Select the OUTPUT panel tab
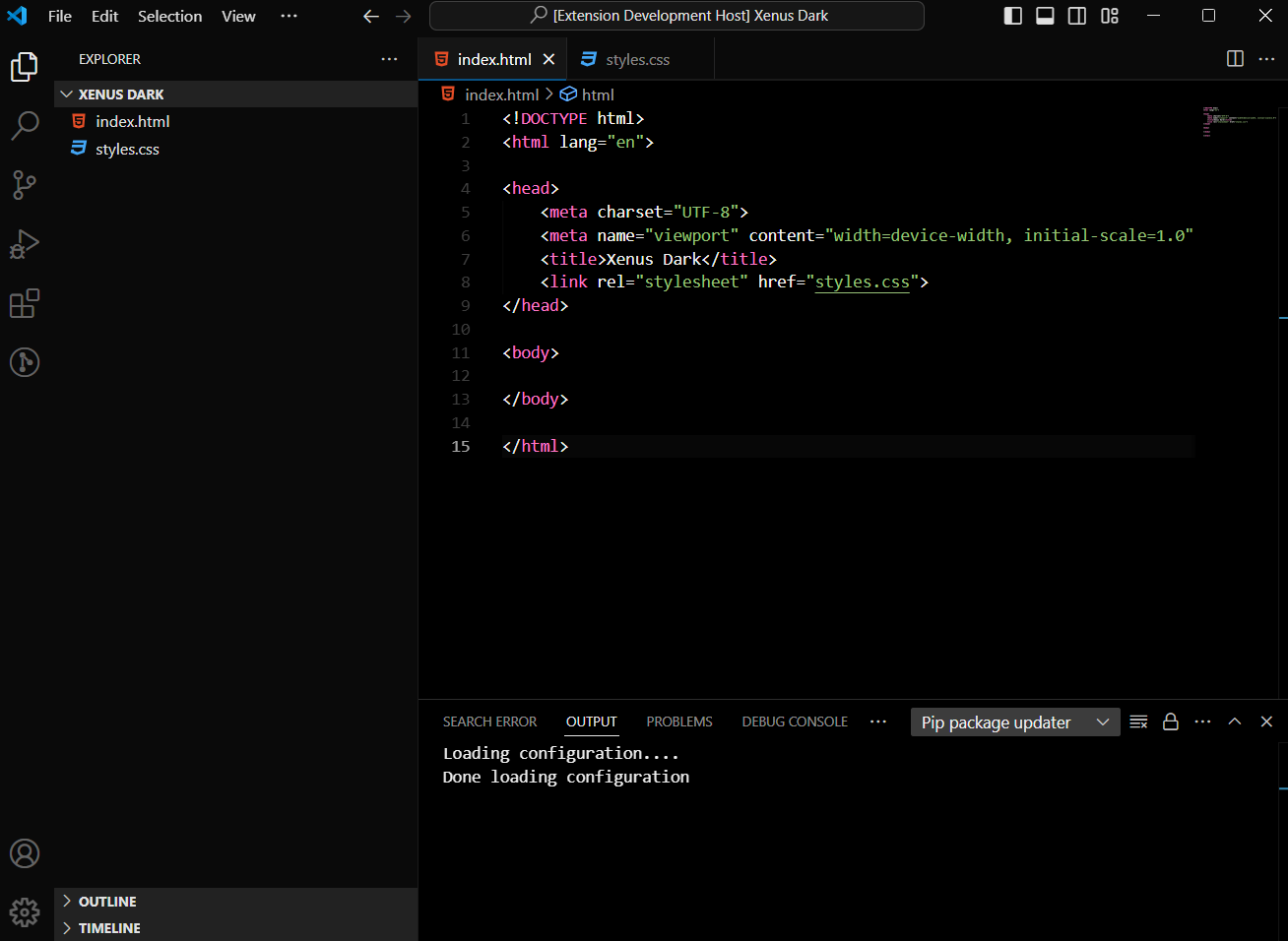The width and height of the screenshot is (1288, 941). 591,721
